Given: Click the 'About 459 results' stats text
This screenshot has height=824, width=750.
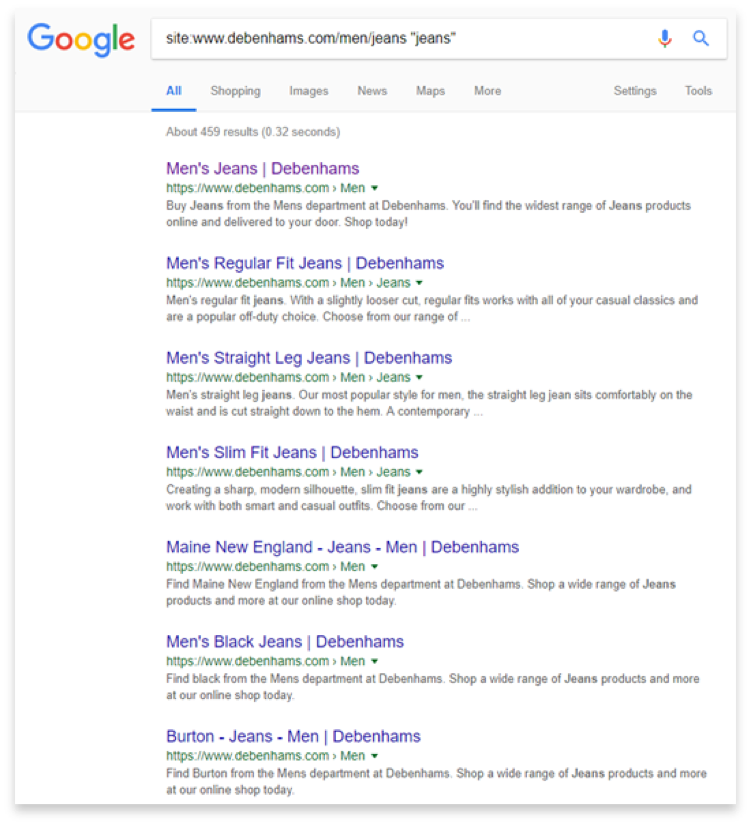Looking at the screenshot, I should coord(253,132).
